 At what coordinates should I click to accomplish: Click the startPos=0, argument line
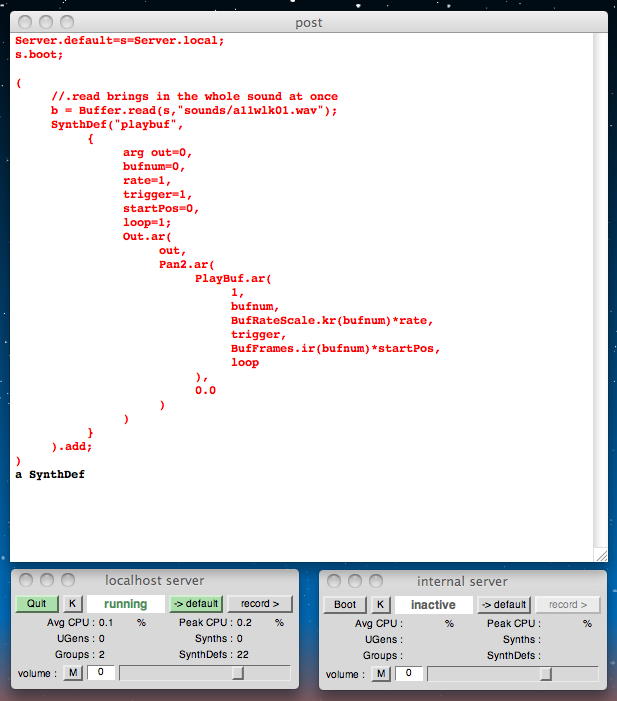point(161,208)
